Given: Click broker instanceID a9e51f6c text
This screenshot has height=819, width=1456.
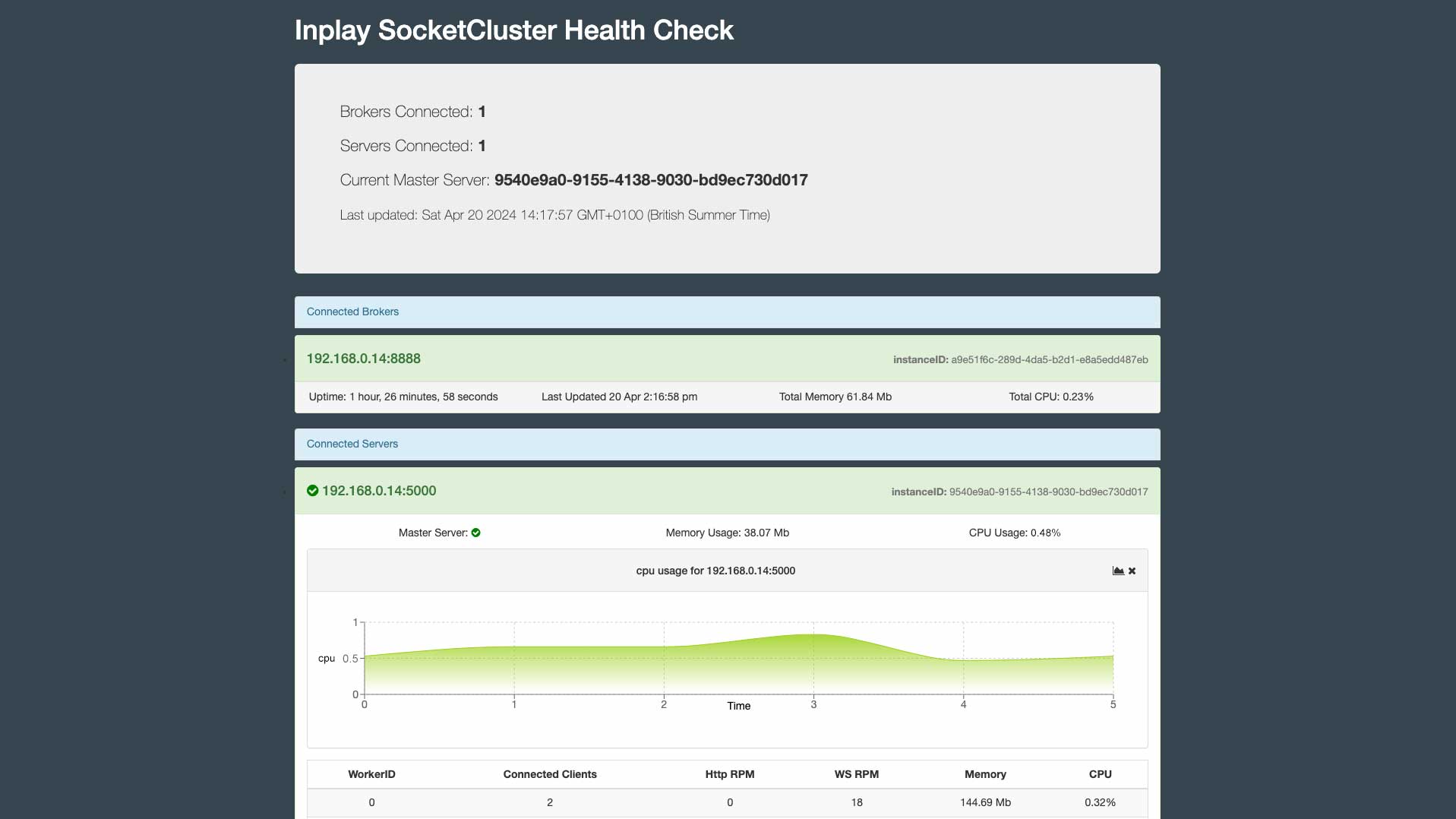Looking at the screenshot, I should click(x=1021, y=360).
